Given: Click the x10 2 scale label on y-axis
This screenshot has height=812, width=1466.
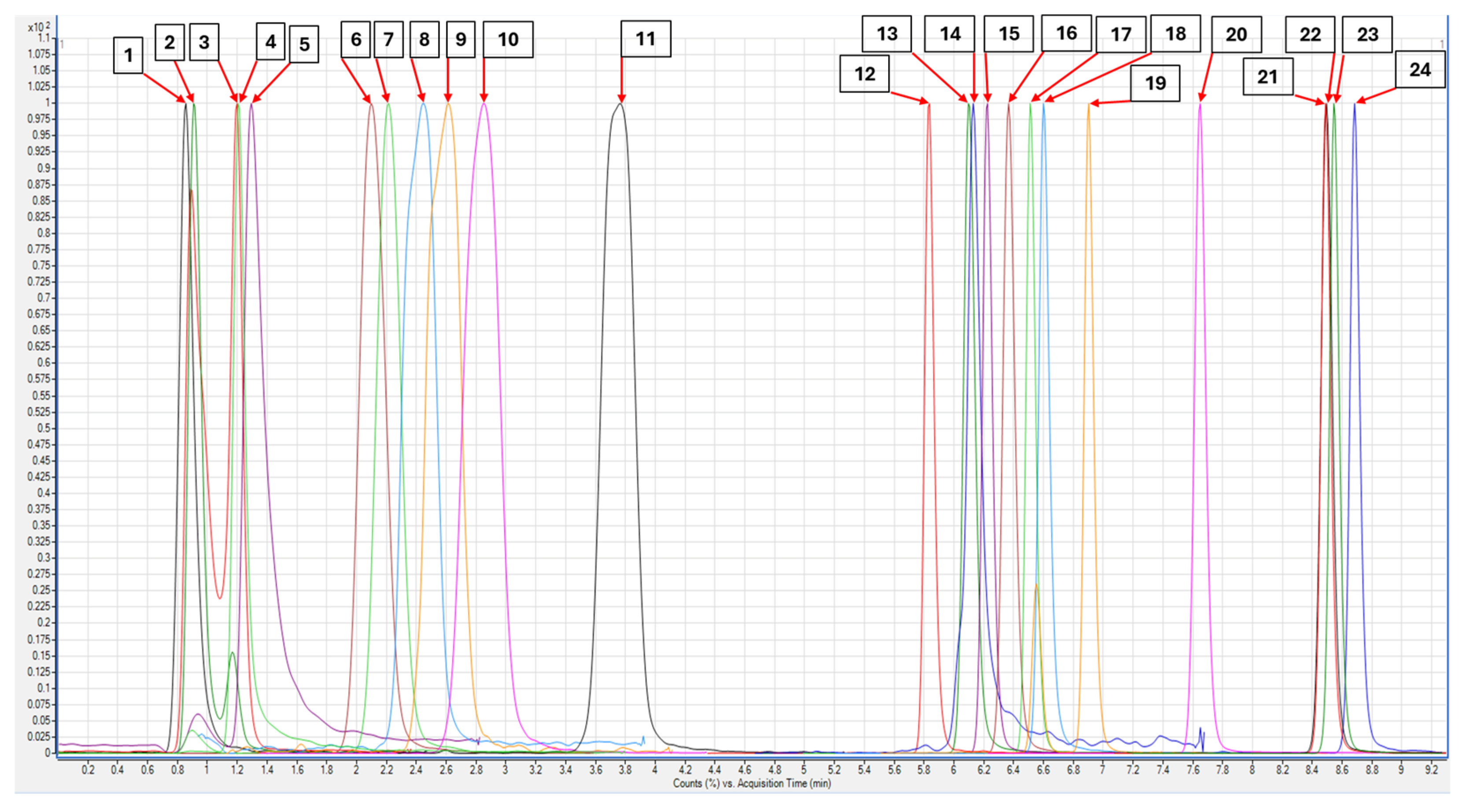Looking at the screenshot, I should 39,27.
